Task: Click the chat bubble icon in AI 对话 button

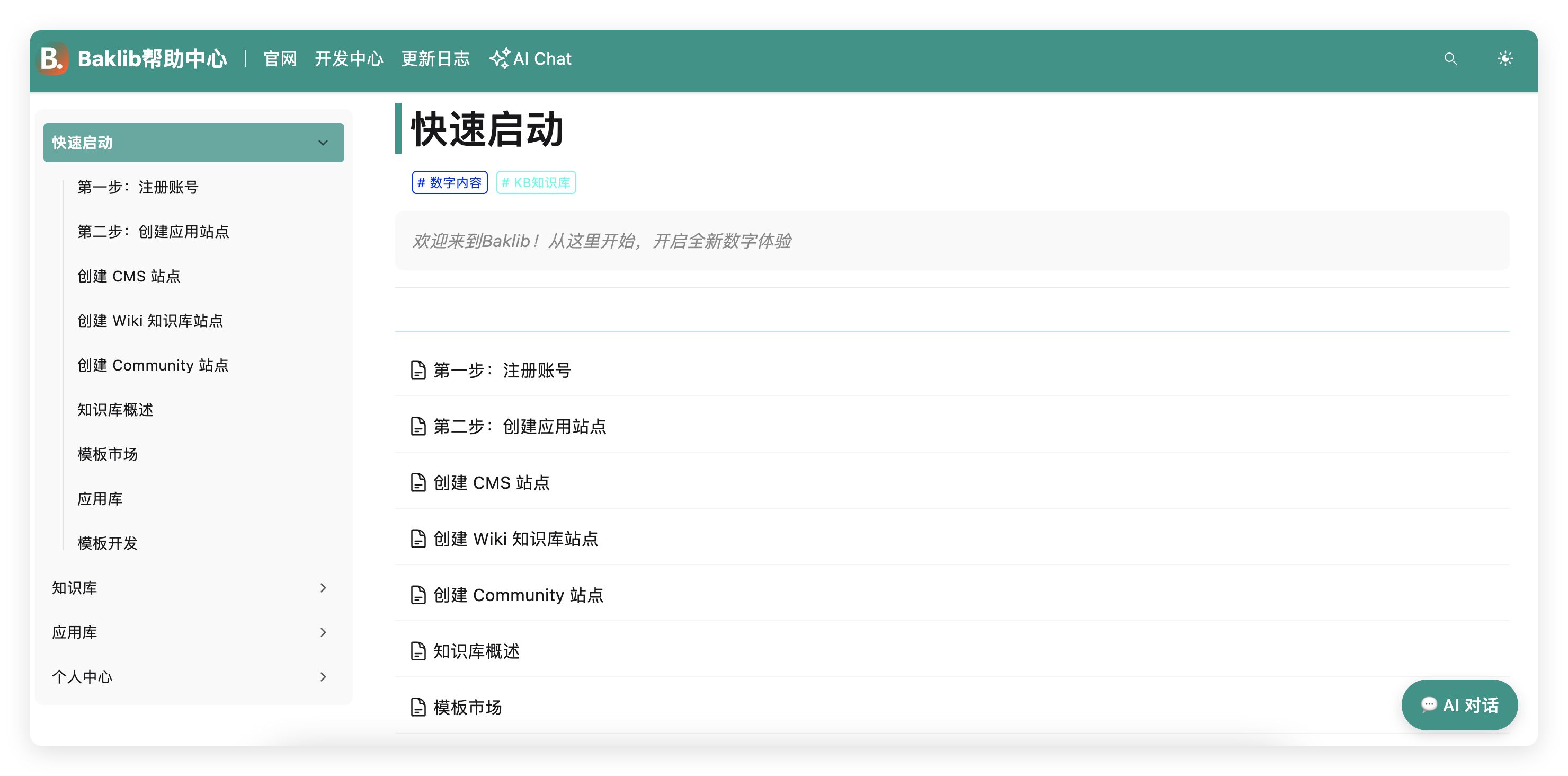Action: (1429, 705)
